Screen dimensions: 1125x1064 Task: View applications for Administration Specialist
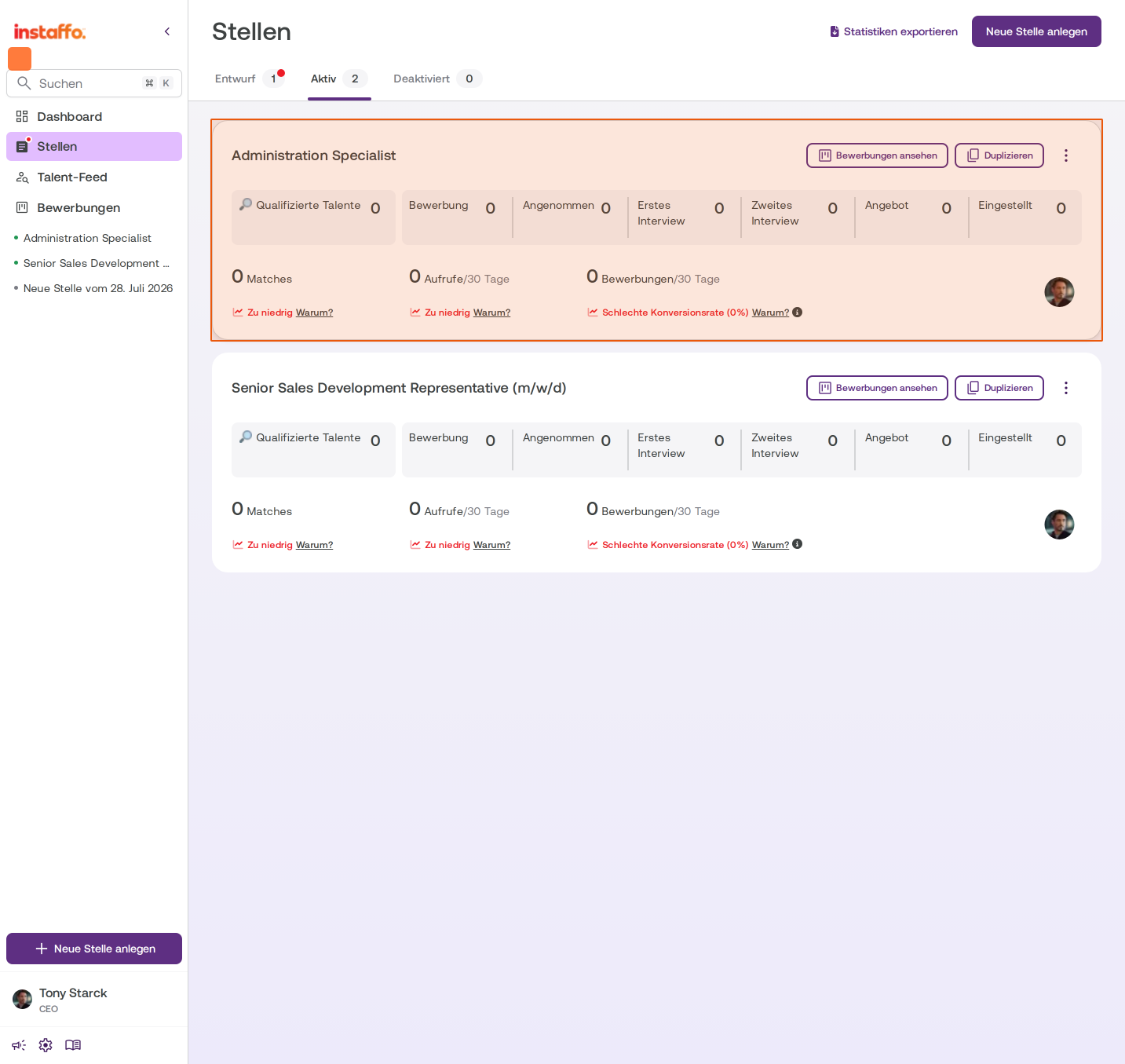tap(877, 155)
